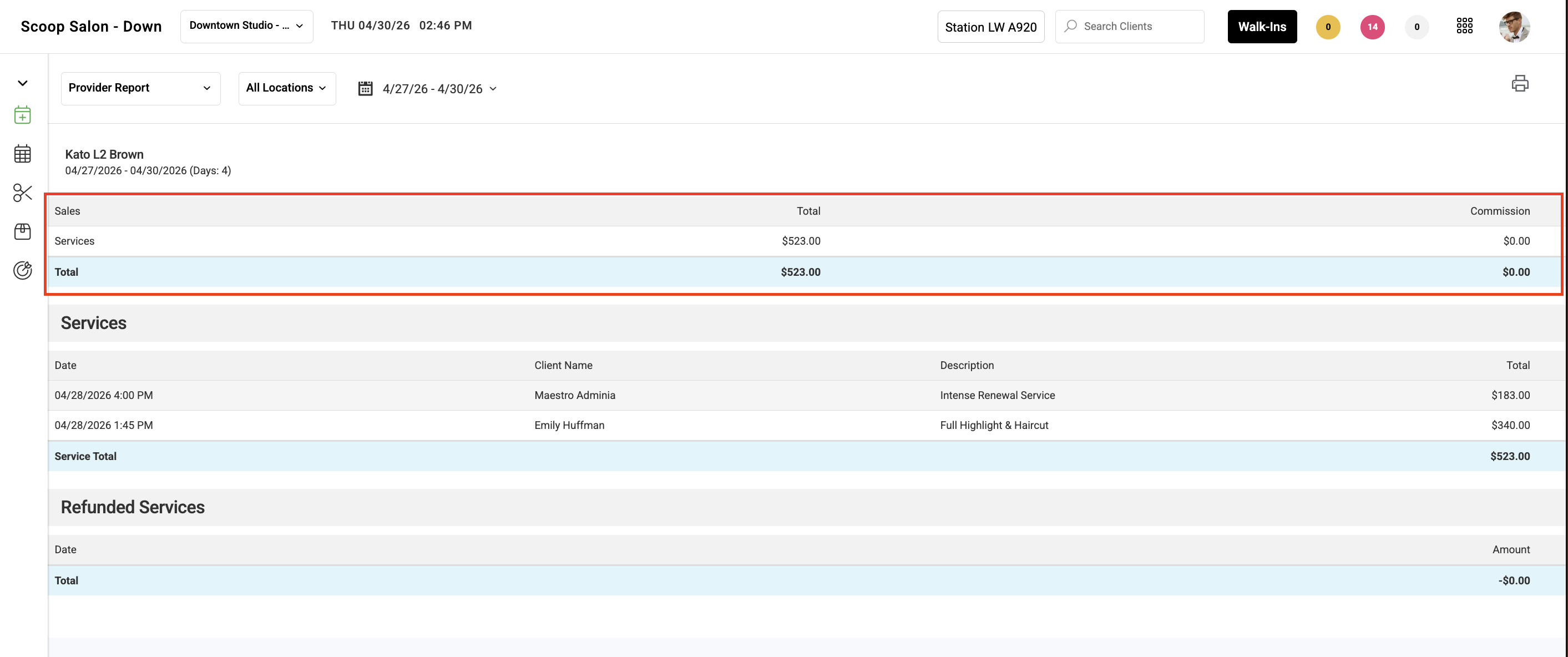Focus the Search Clients field

pyautogui.click(x=1129, y=26)
